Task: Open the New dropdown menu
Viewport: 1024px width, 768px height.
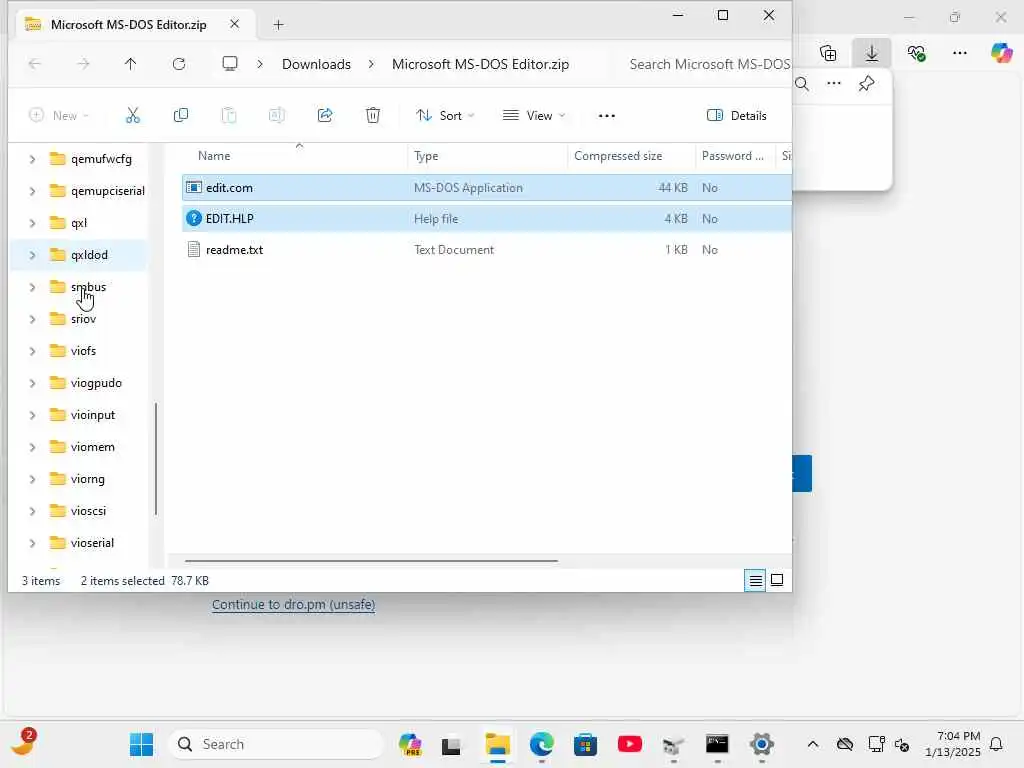Action: point(59,116)
